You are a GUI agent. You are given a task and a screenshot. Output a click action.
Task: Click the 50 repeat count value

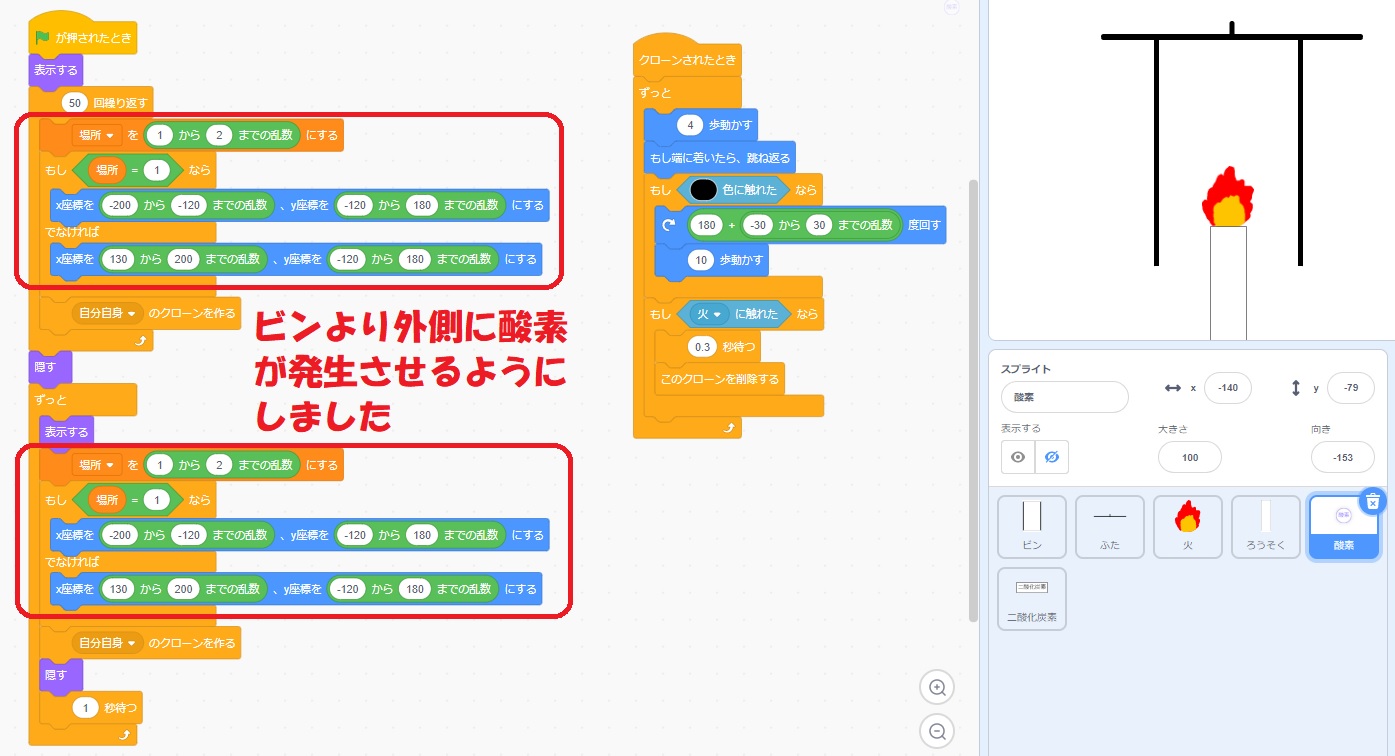pos(76,103)
